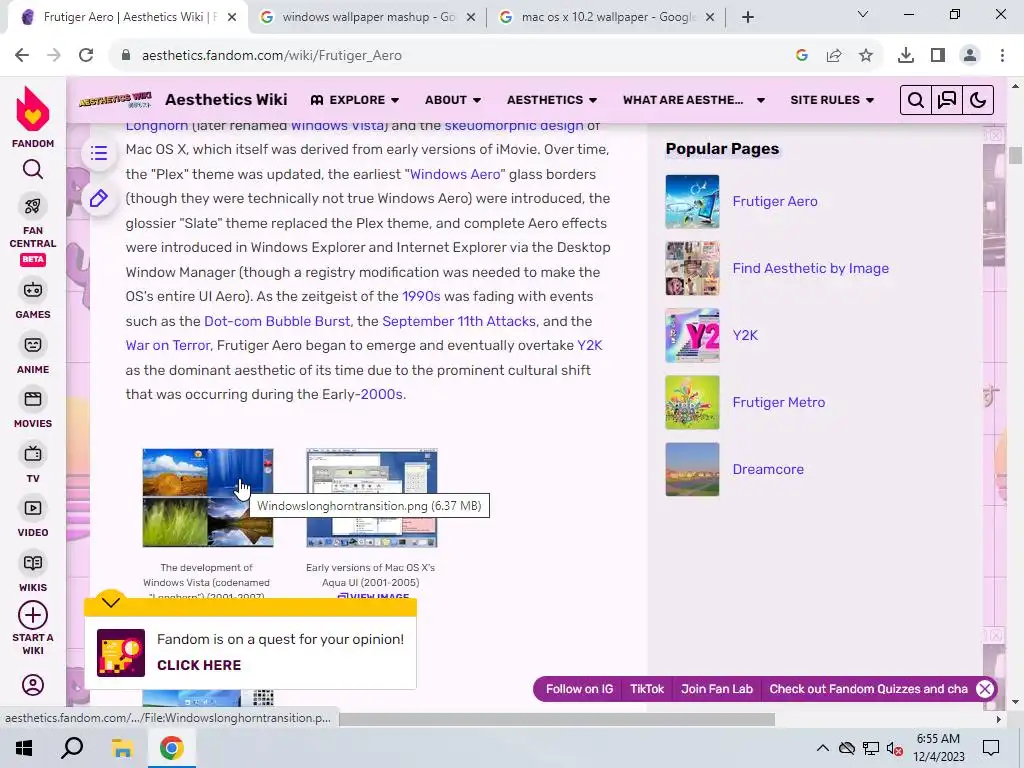Open the user profile icon in the sidebar
1024x768 pixels.
pos(33,684)
